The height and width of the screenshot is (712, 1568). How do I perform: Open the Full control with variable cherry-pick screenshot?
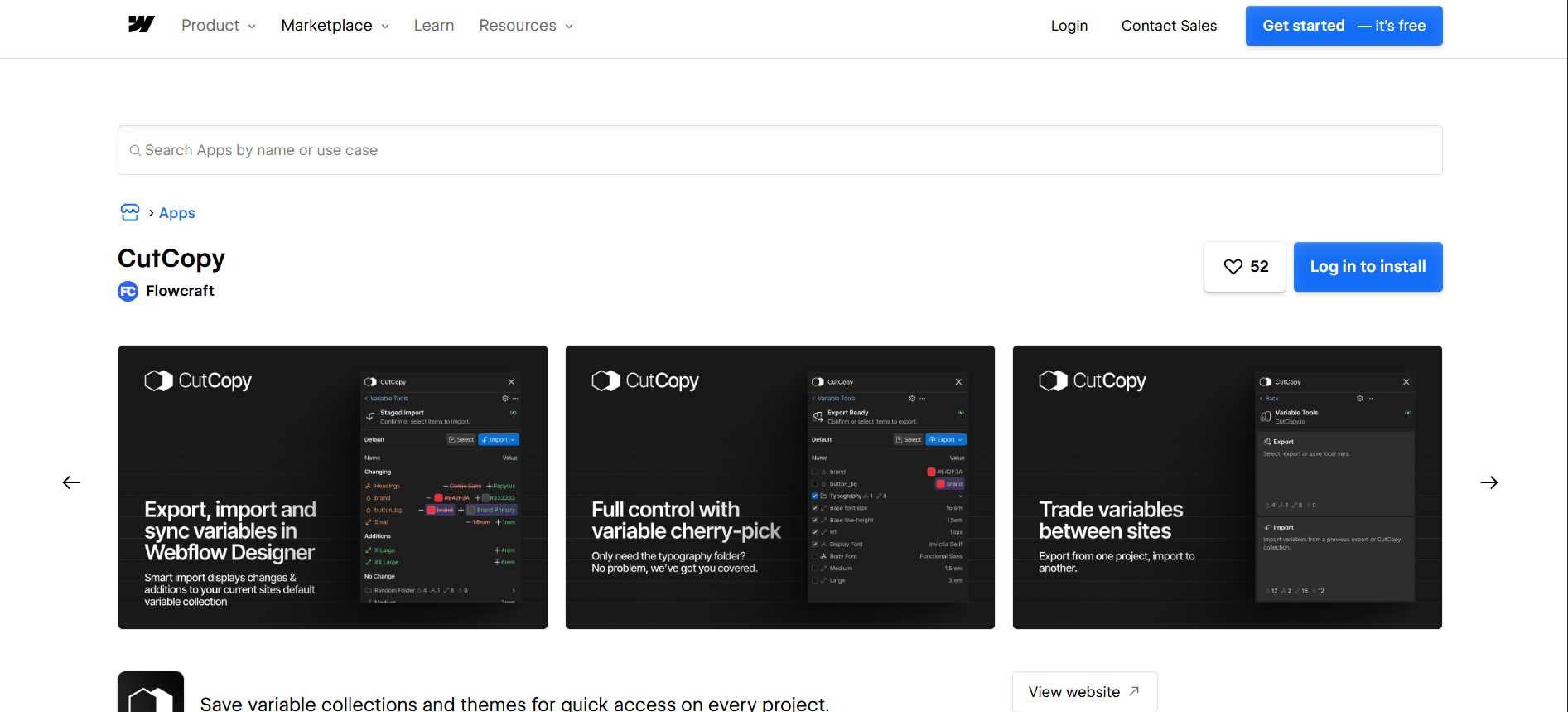tap(780, 487)
